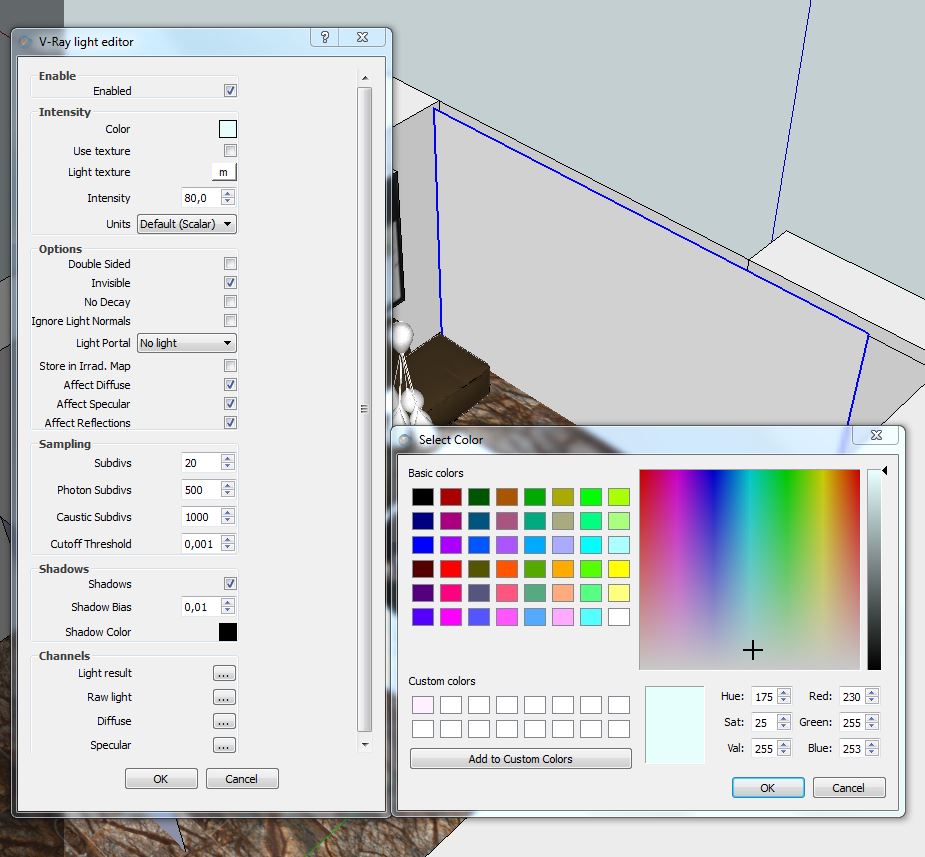Viewport: 925px width, 857px height.
Task: Increase Intensity with its up arrow
Action: click(x=228, y=193)
